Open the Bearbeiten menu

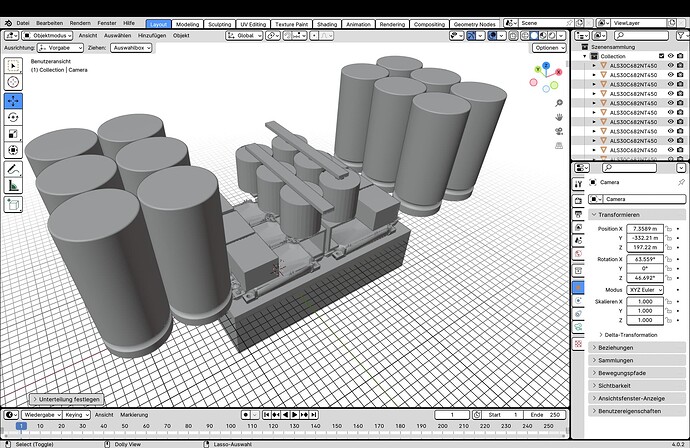tap(49, 23)
